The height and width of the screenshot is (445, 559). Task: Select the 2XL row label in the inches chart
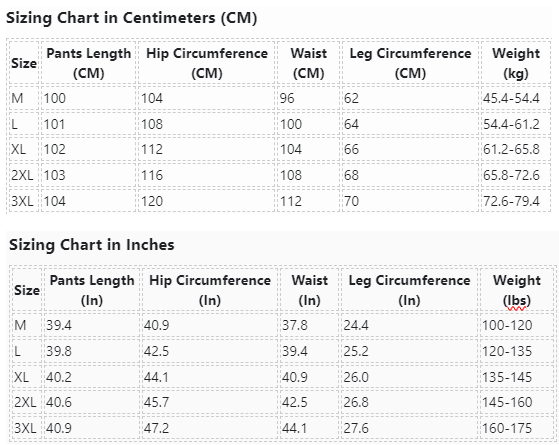pyautogui.click(x=27, y=402)
